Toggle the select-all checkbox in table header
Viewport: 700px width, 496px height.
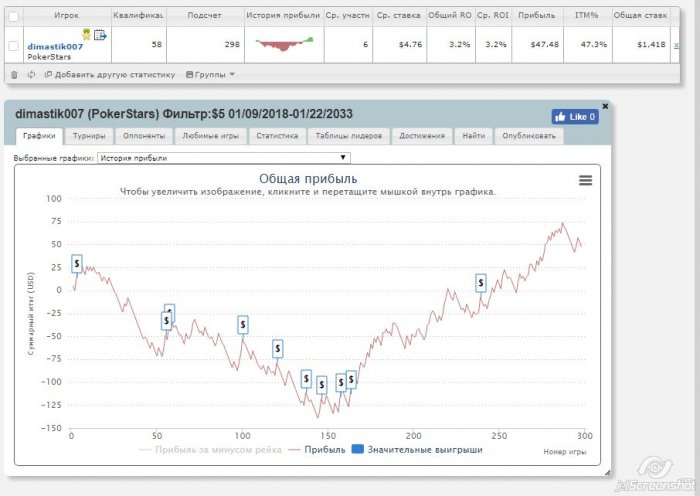point(13,17)
